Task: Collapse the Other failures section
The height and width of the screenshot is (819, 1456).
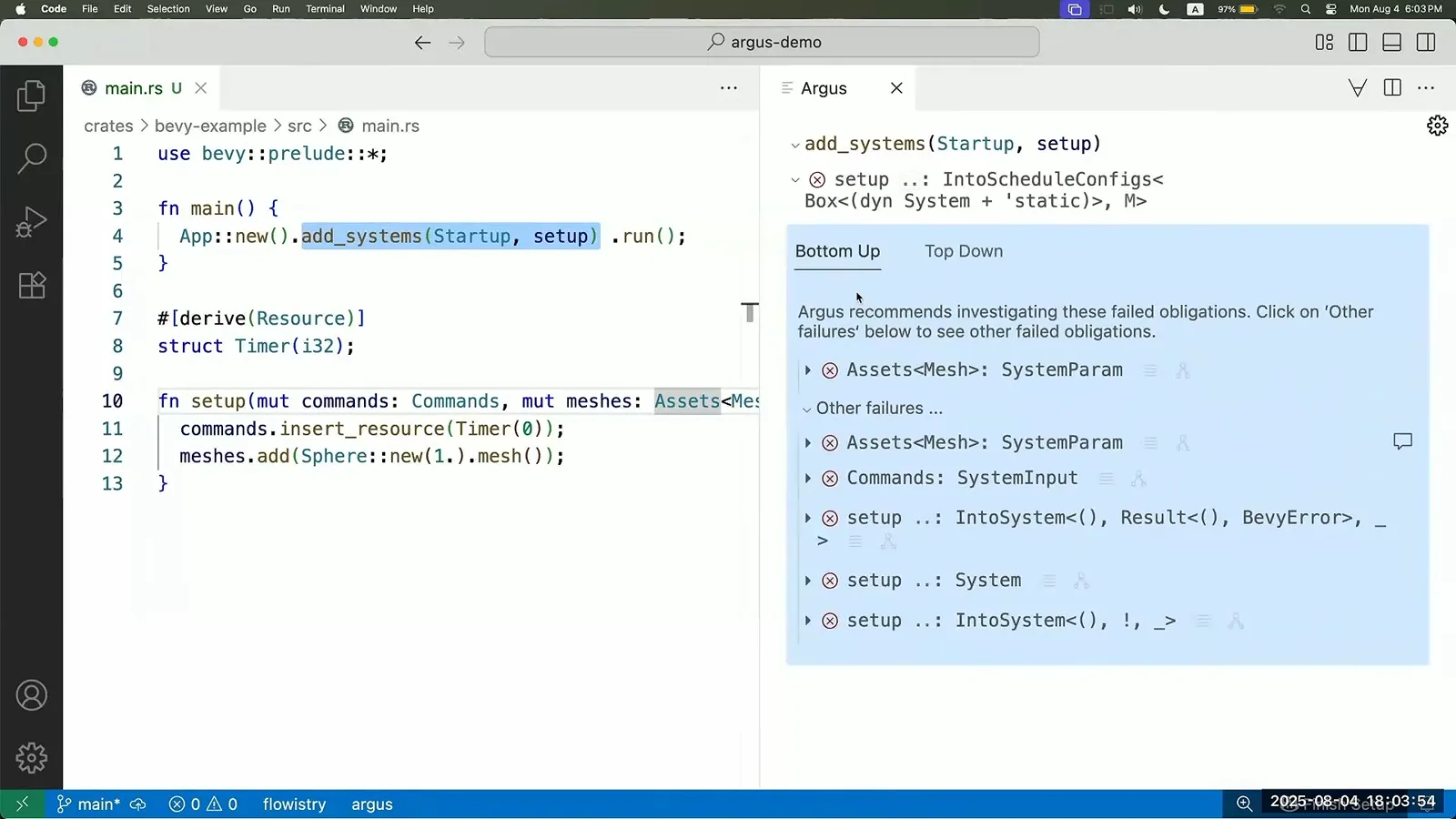Action: point(806,409)
